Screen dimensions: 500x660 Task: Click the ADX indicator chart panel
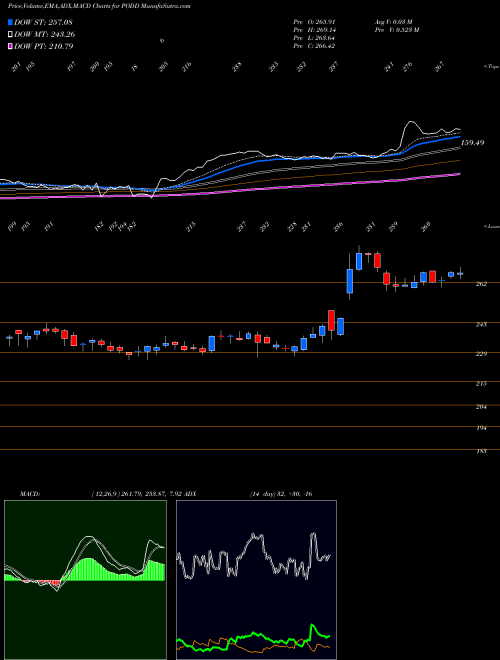coord(256,580)
